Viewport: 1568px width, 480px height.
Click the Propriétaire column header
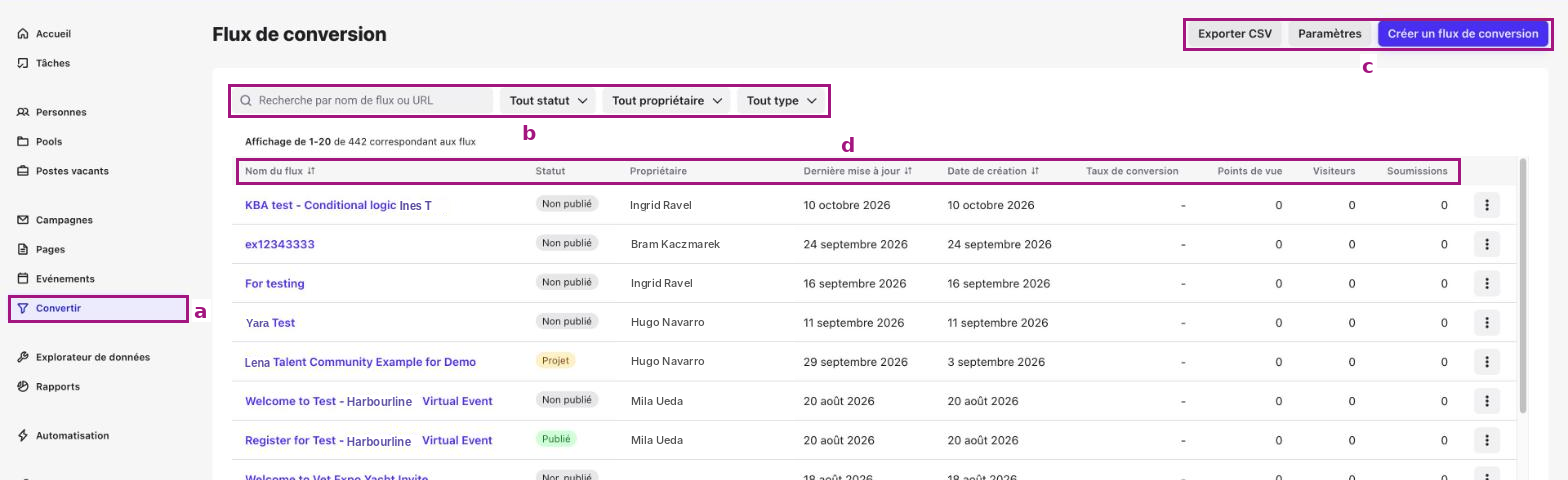[x=658, y=171]
